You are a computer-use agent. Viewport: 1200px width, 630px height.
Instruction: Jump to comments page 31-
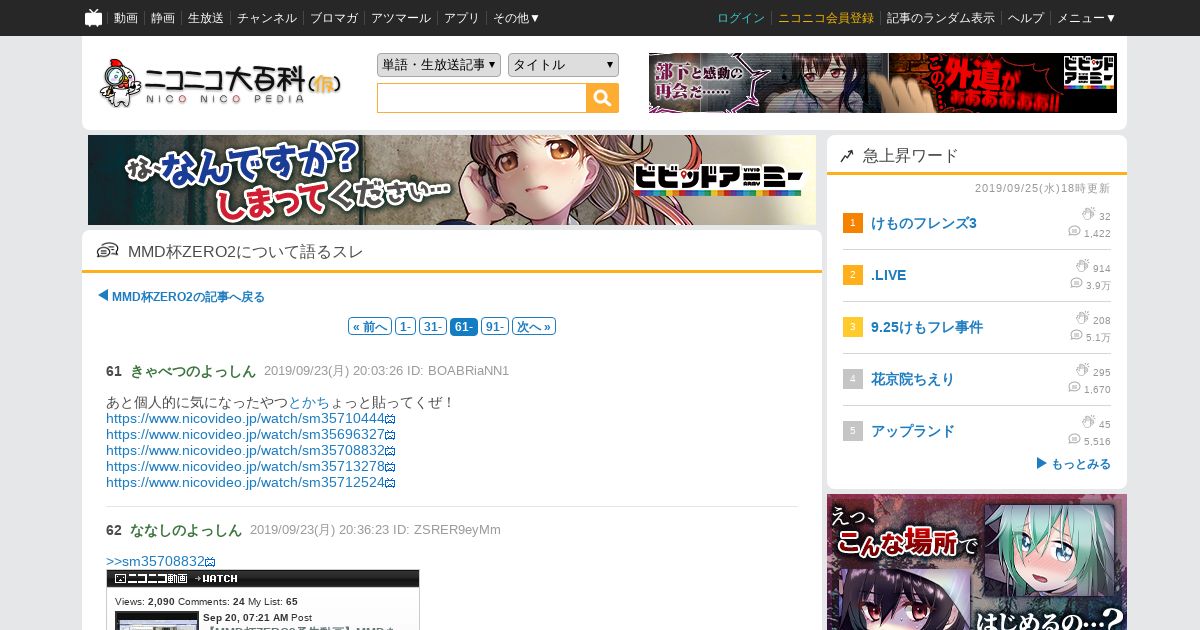(433, 327)
